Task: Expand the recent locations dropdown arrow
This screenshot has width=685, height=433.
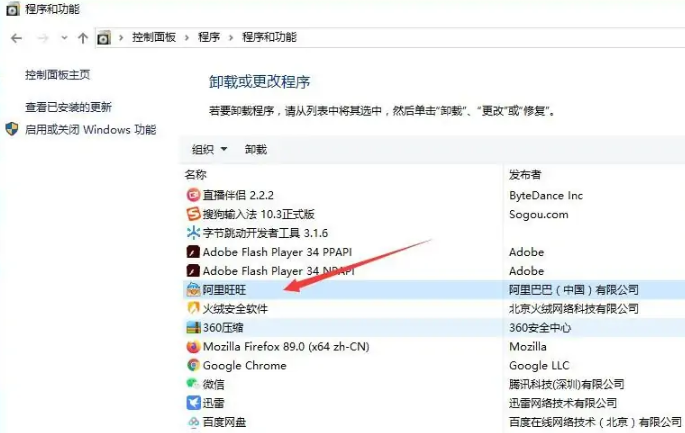Action: pos(65,38)
